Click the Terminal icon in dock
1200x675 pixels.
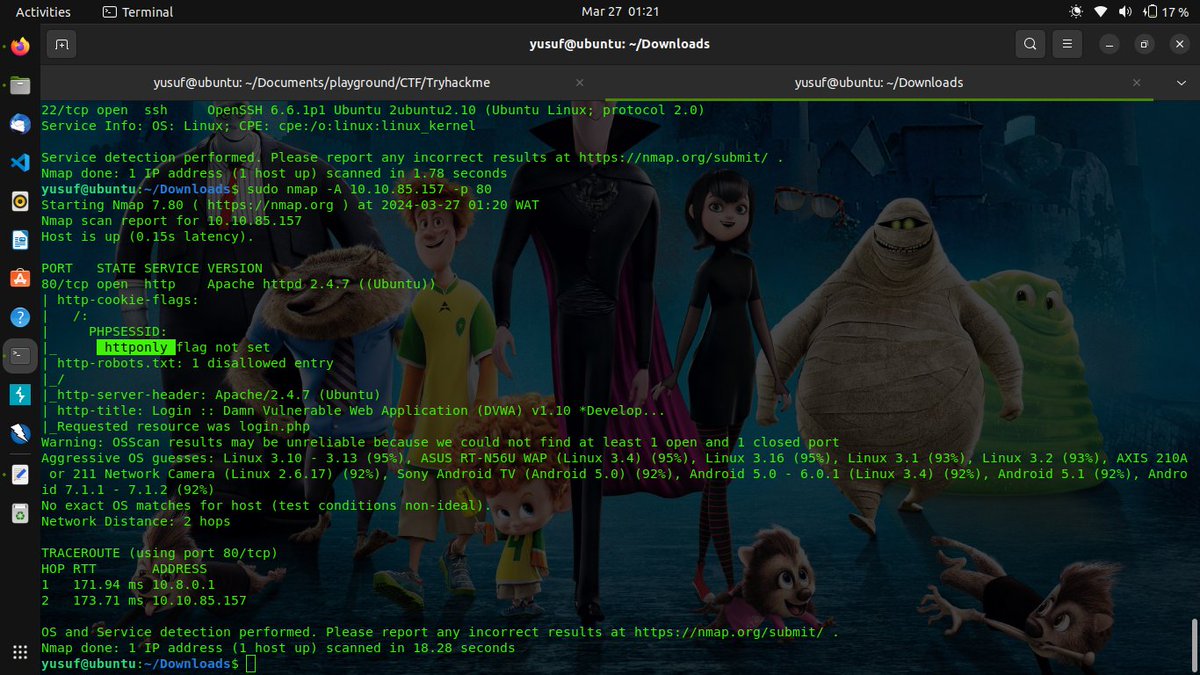(20, 356)
